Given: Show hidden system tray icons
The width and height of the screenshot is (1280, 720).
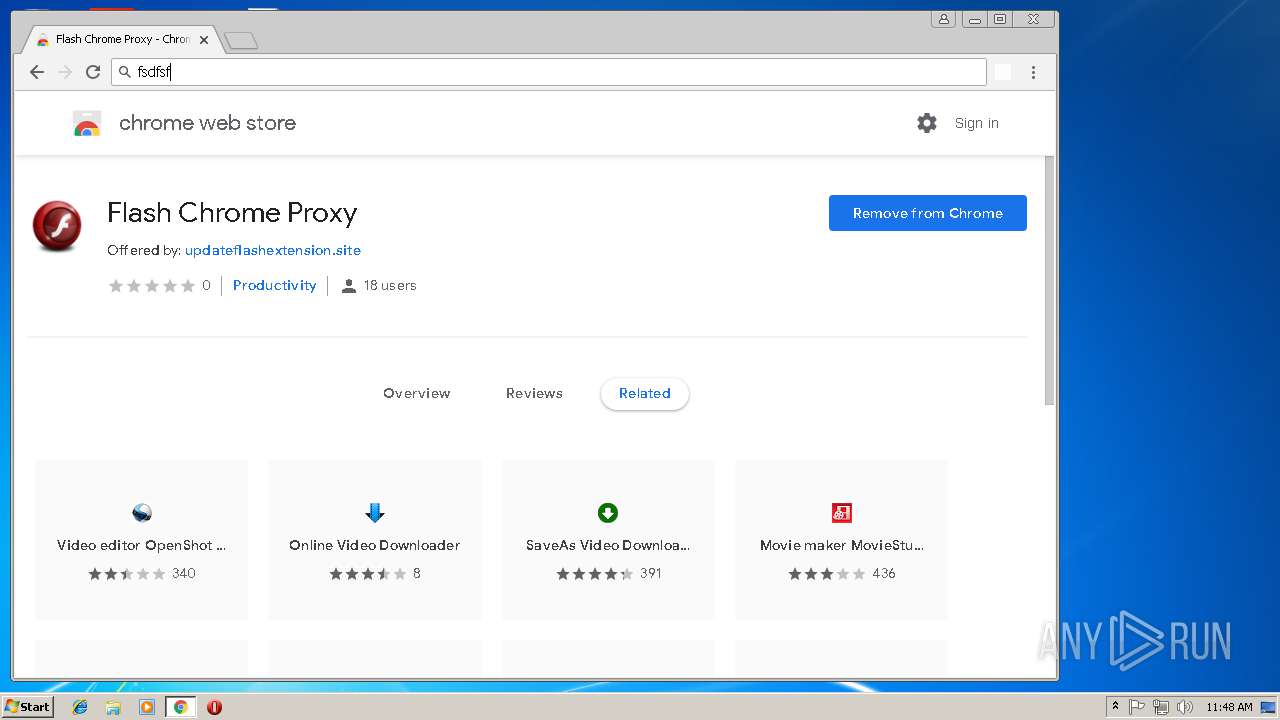Looking at the screenshot, I should tap(1115, 707).
